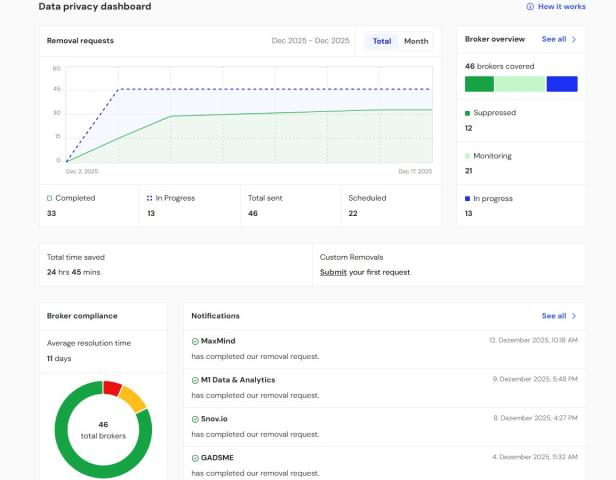Click the Dec 17, 2025 chart axis label

[415, 171]
